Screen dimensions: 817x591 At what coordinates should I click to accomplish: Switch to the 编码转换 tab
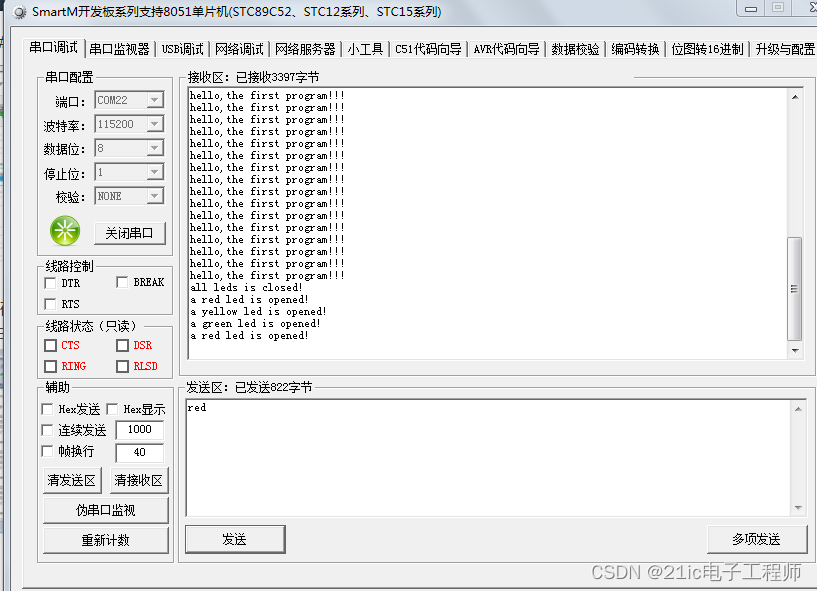635,50
